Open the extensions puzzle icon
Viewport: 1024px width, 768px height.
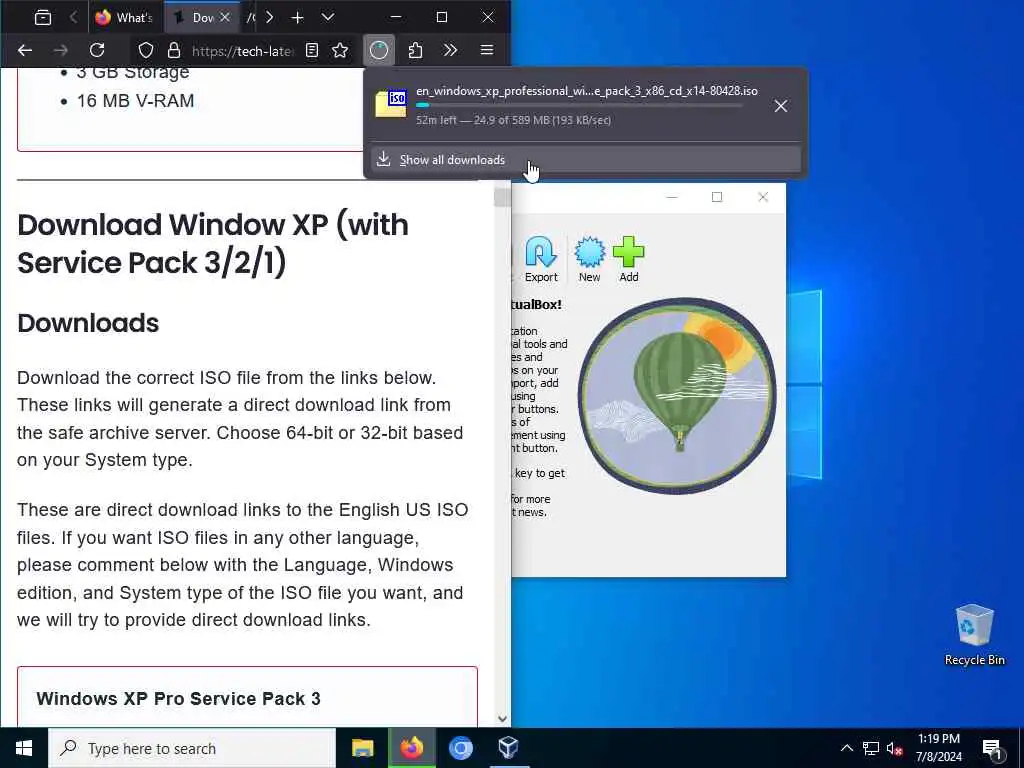point(415,50)
